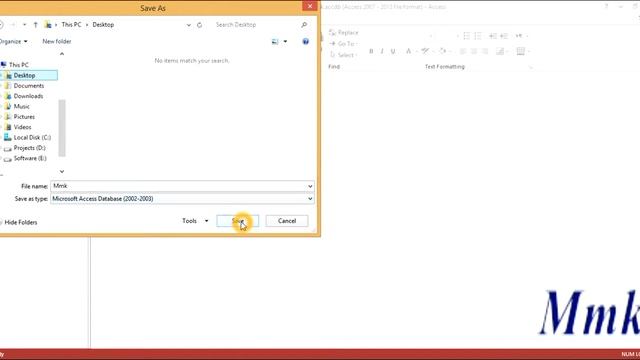Click the Search Desktop field
Image resolution: width=640 pixels, height=360 pixels.
pos(255,25)
